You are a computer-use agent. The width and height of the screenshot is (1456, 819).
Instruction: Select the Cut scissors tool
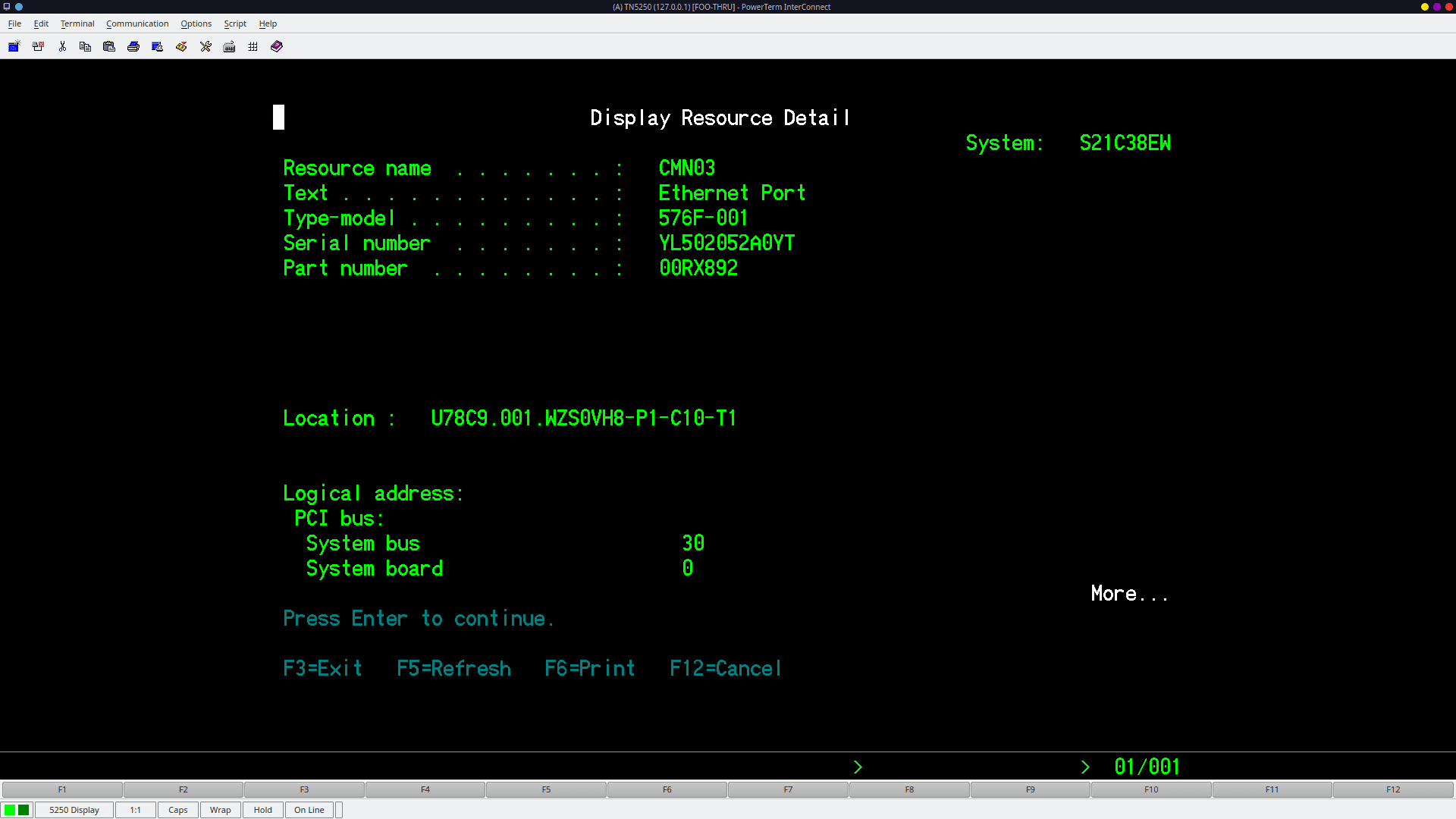62,46
